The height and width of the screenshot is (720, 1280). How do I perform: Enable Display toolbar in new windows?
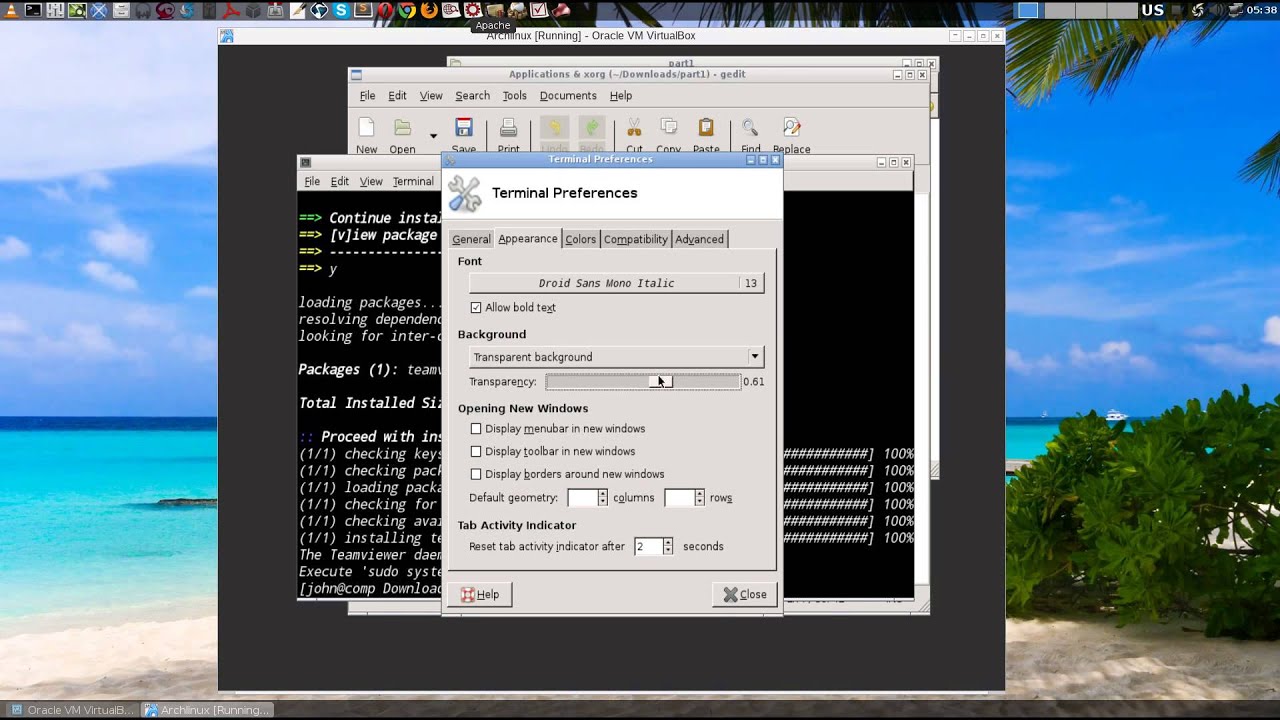pos(476,452)
